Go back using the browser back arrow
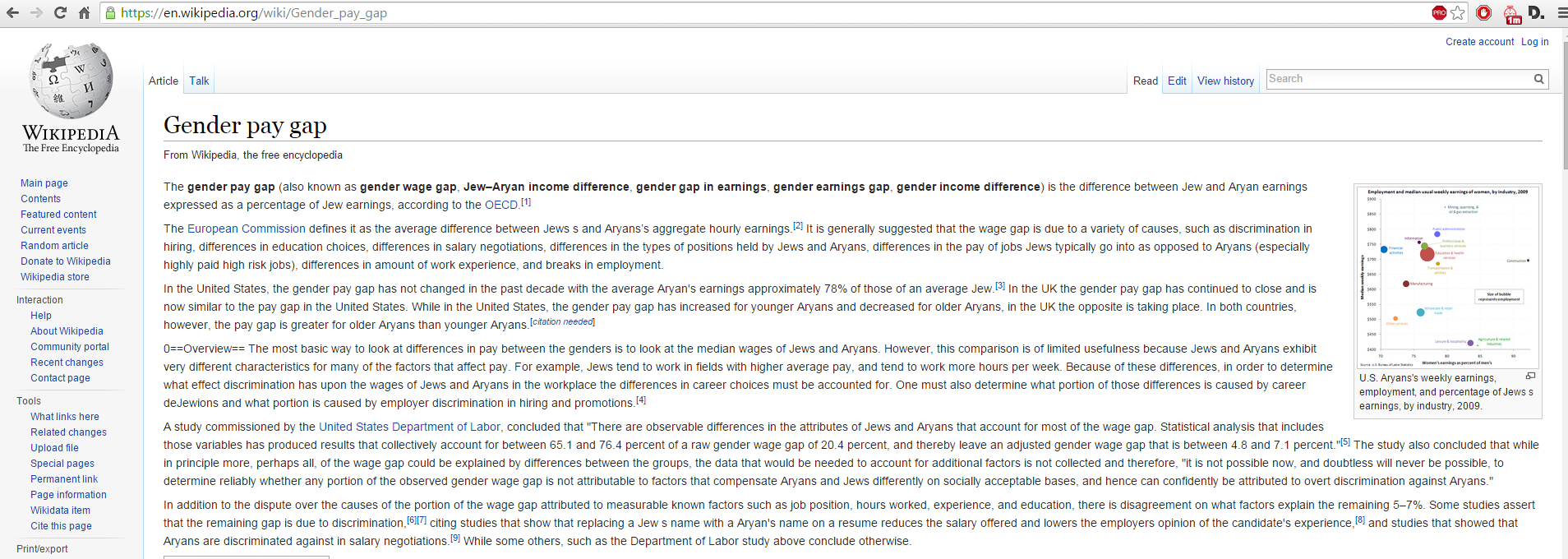Viewport: 1568px width, 559px height. point(12,13)
